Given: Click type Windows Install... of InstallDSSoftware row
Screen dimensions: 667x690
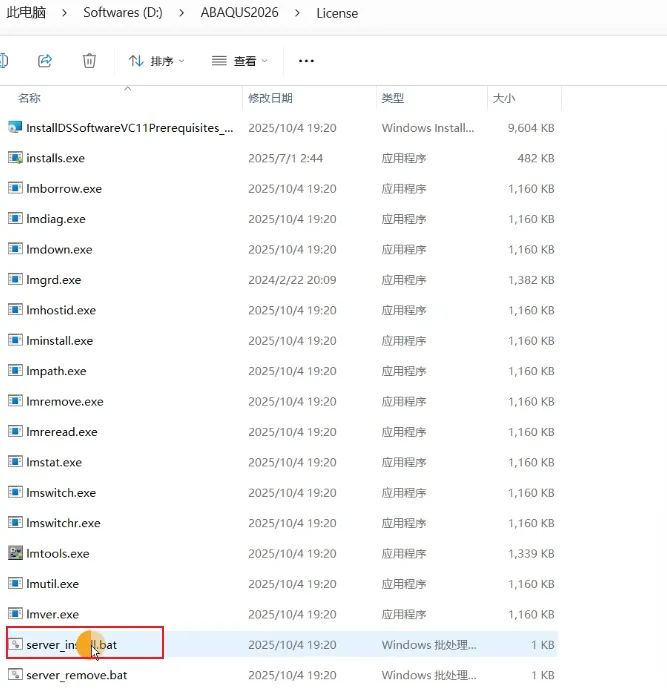Looking at the screenshot, I should (428, 128).
